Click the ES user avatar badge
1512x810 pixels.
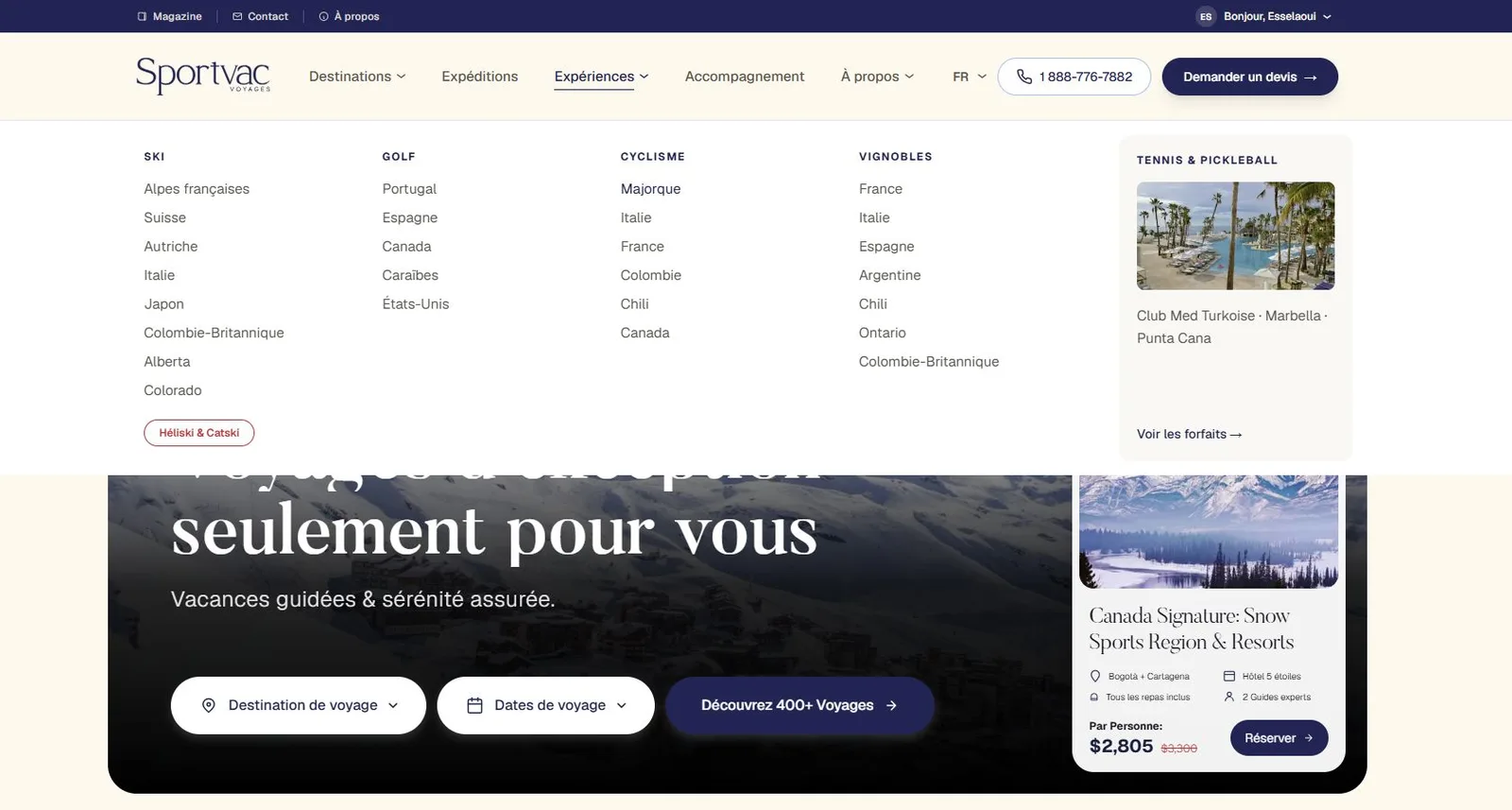pos(1206,16)
